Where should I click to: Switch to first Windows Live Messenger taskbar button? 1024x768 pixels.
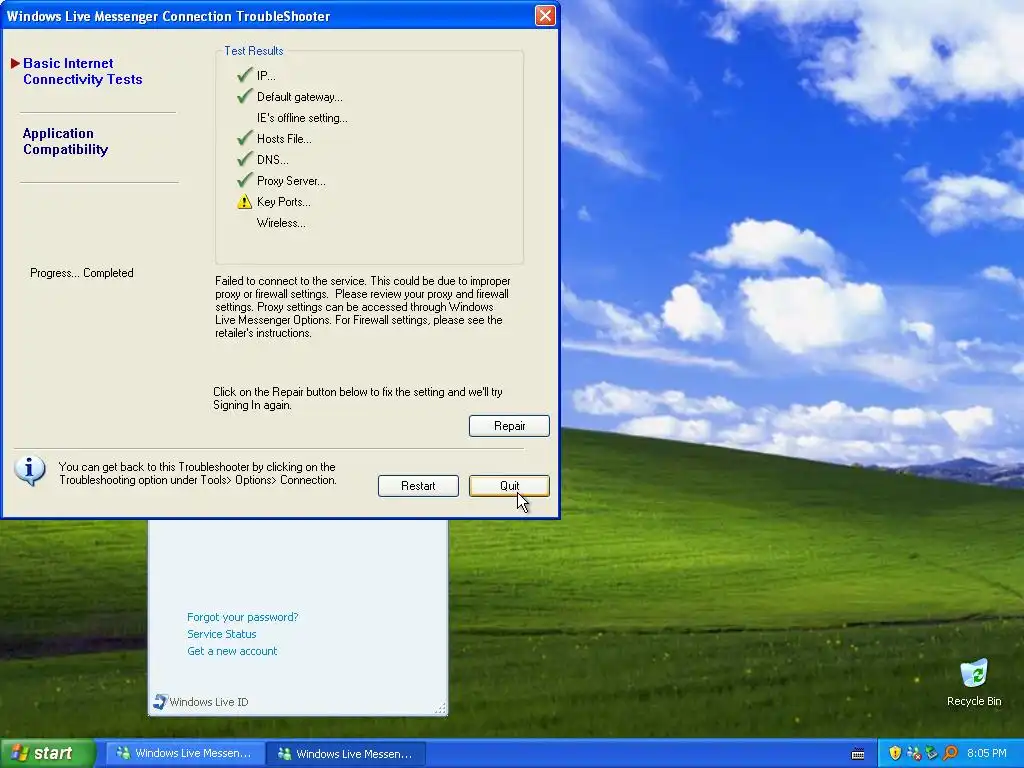tap(185, 753)
